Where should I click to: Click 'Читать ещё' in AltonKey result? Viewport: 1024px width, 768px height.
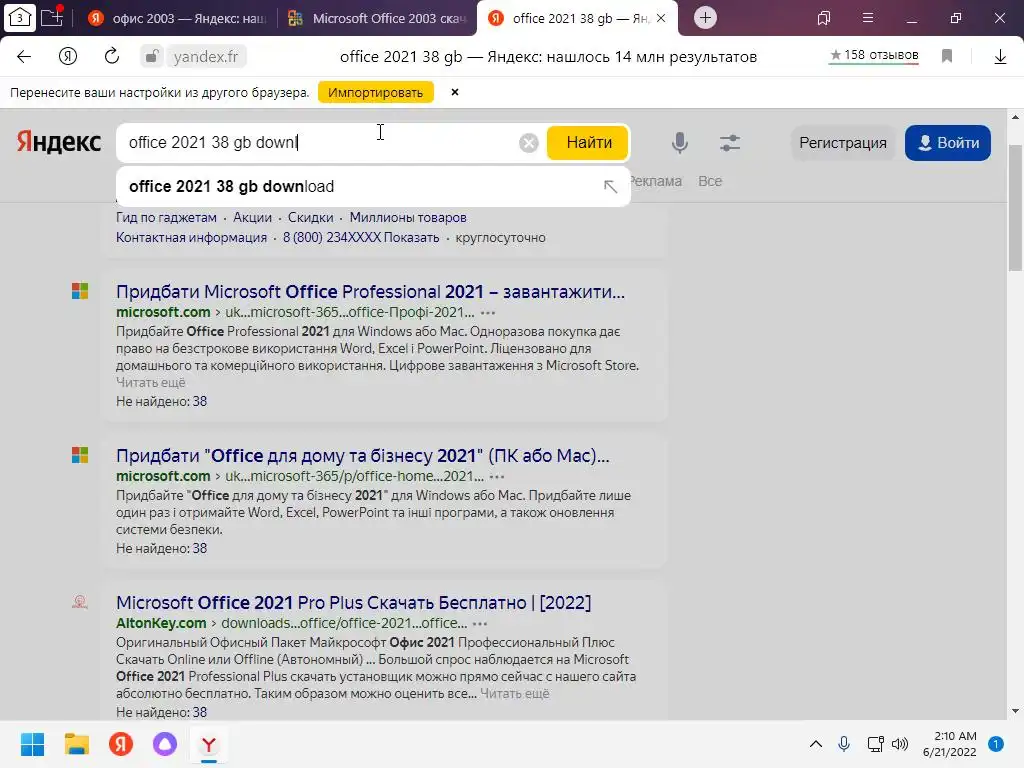click(515, 694)
